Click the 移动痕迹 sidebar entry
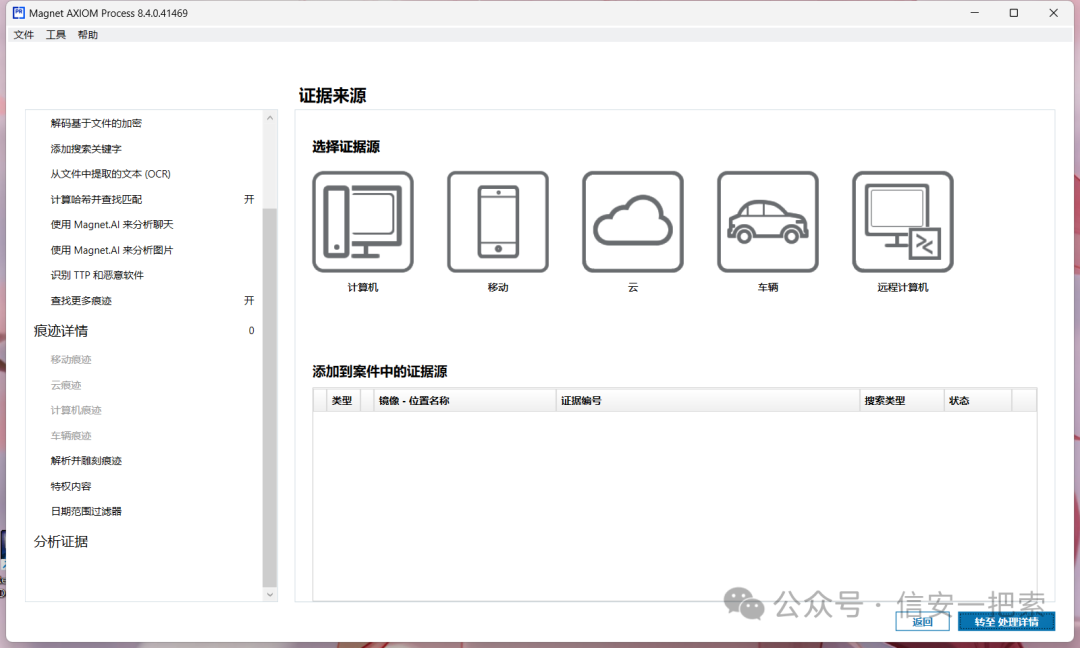Viewport: 1080px width, 648px height. (x=70, y=359)
